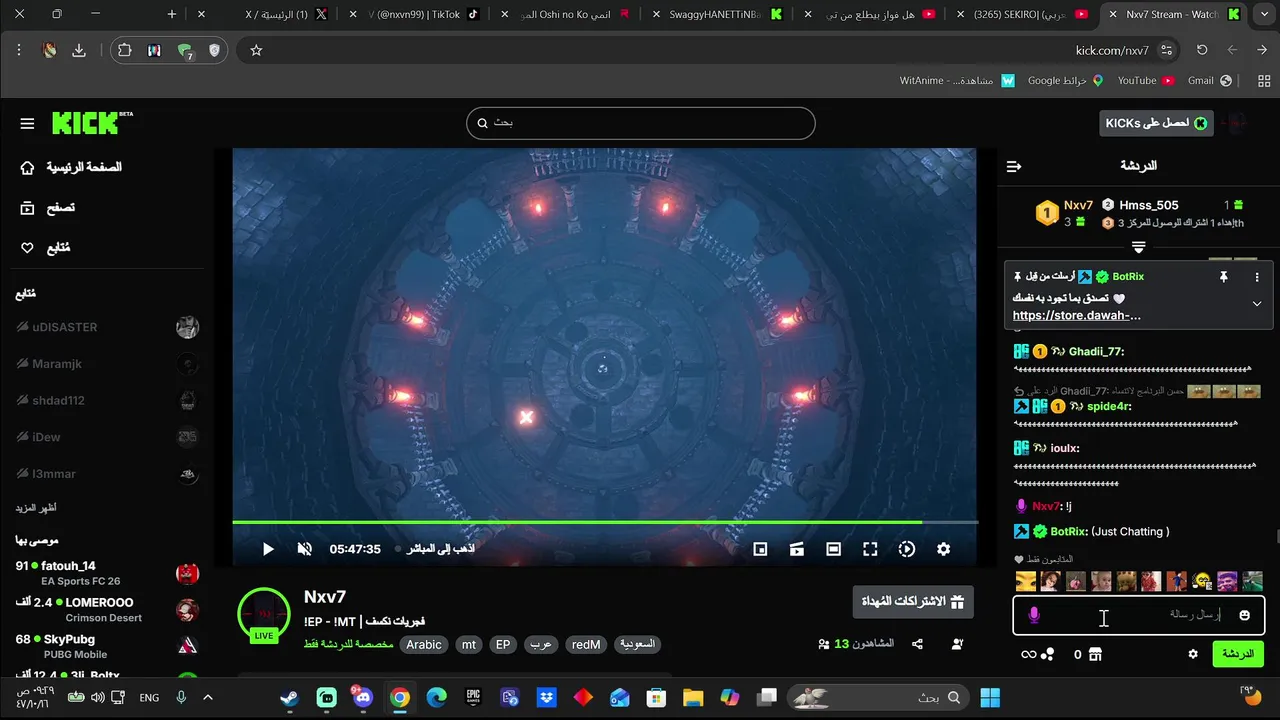Select the redM tag
Image resolution: width=1280 pixels, height=720 pixels.
click(x=586, y=645)
